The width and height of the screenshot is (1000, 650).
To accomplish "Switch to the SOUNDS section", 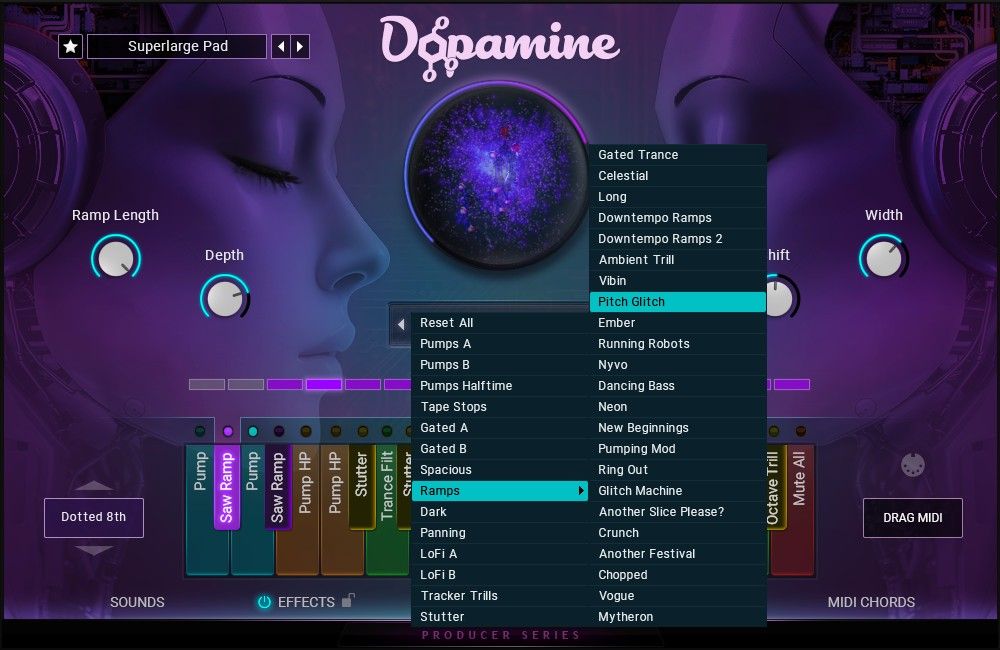I will coord(137,602).
